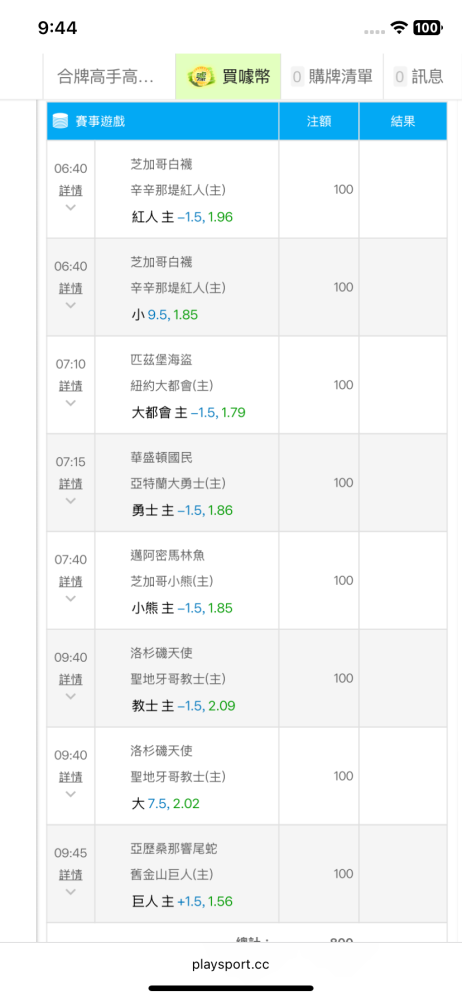Open 詳情 for the 09:45 Diamondbacks vs Giants game
462x1000 pixels.
point(71,874)
